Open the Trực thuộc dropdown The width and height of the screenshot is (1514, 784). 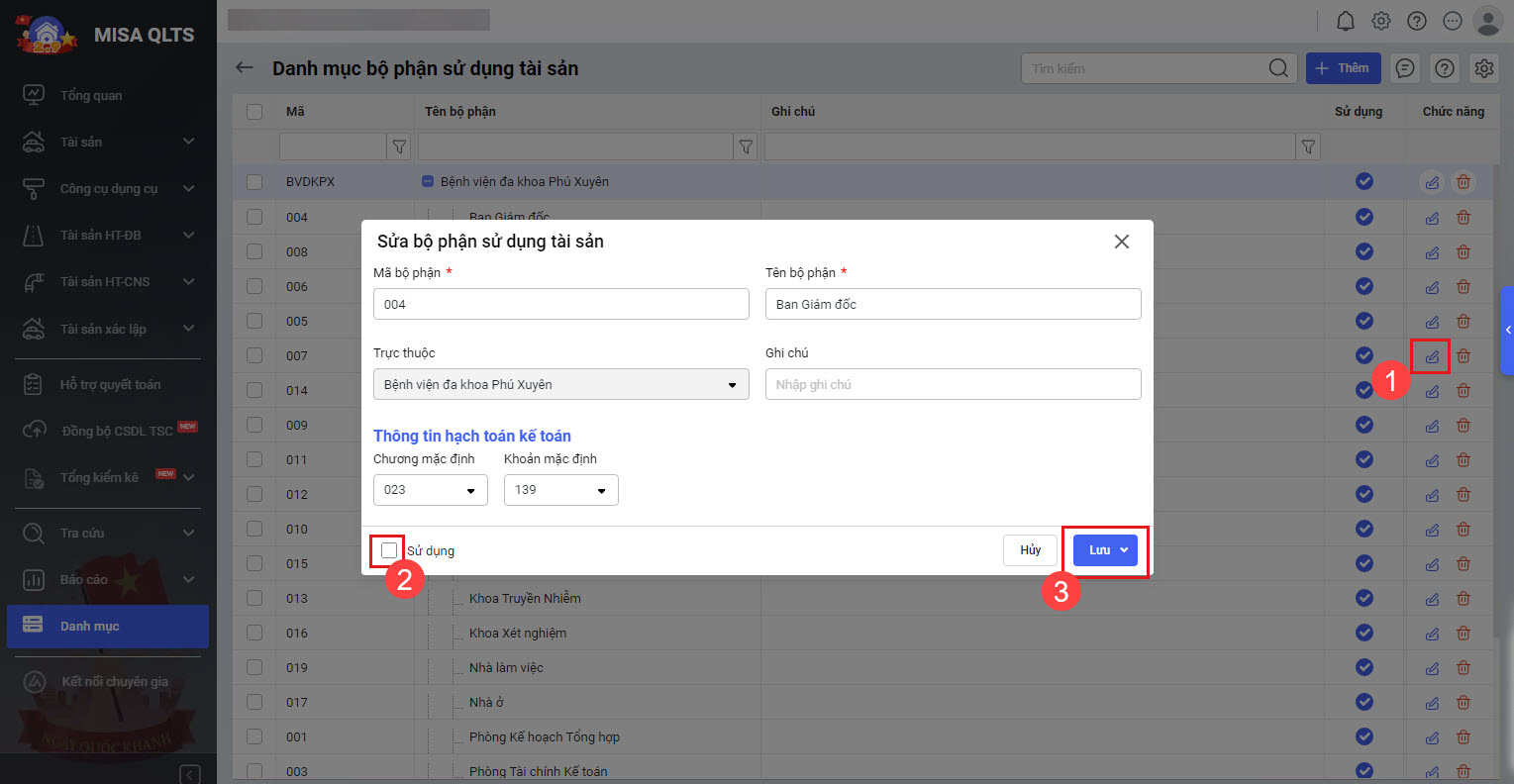tap(560, 384)
